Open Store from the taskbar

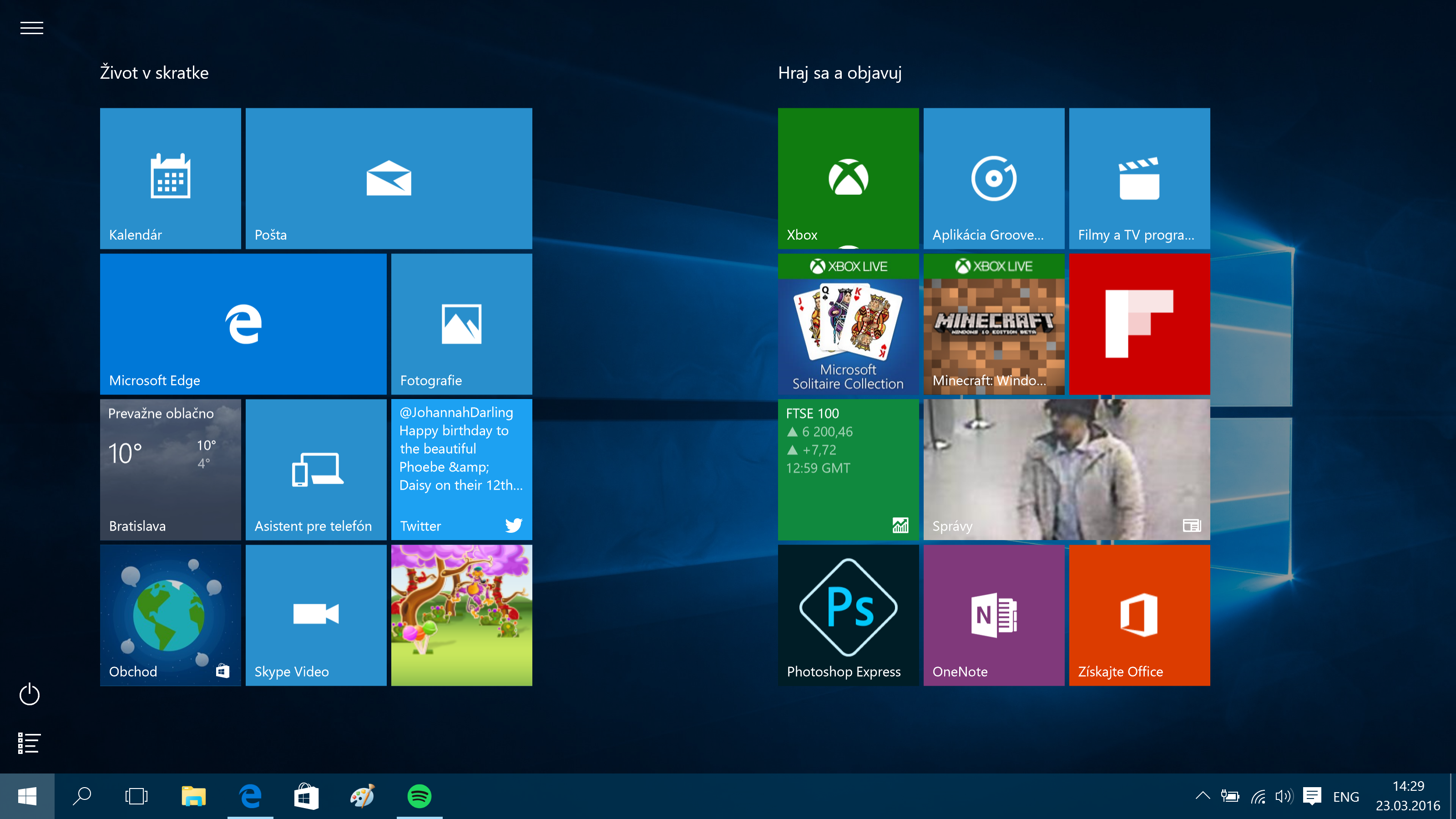coord(306,796)
